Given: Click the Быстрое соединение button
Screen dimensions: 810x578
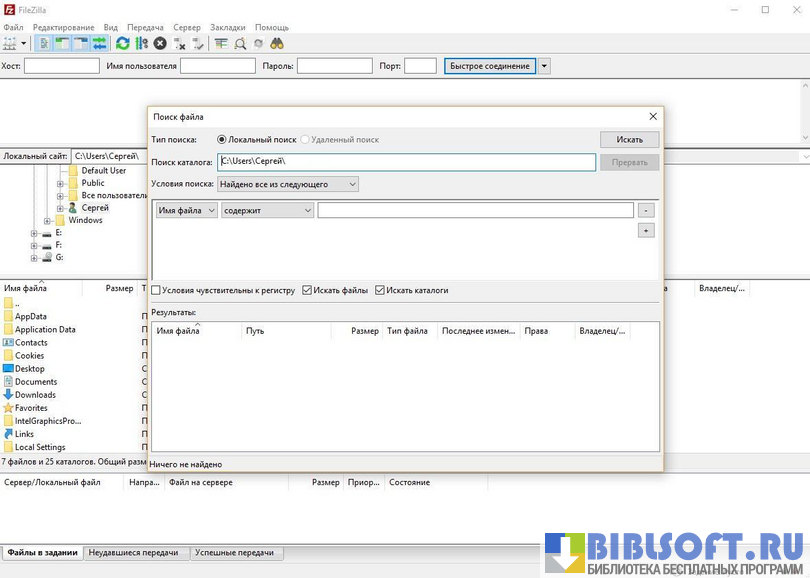Looking at the screenshot, I should point(490,66).
